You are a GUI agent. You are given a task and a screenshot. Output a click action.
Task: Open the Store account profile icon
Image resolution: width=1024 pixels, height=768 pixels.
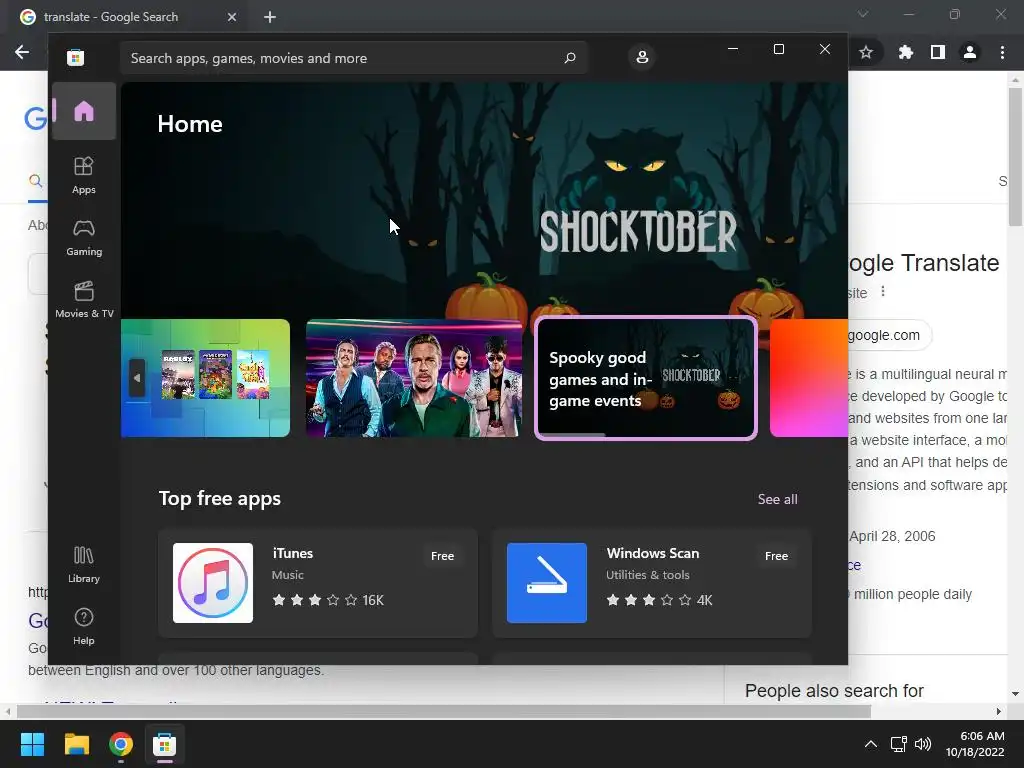[642, 57]
